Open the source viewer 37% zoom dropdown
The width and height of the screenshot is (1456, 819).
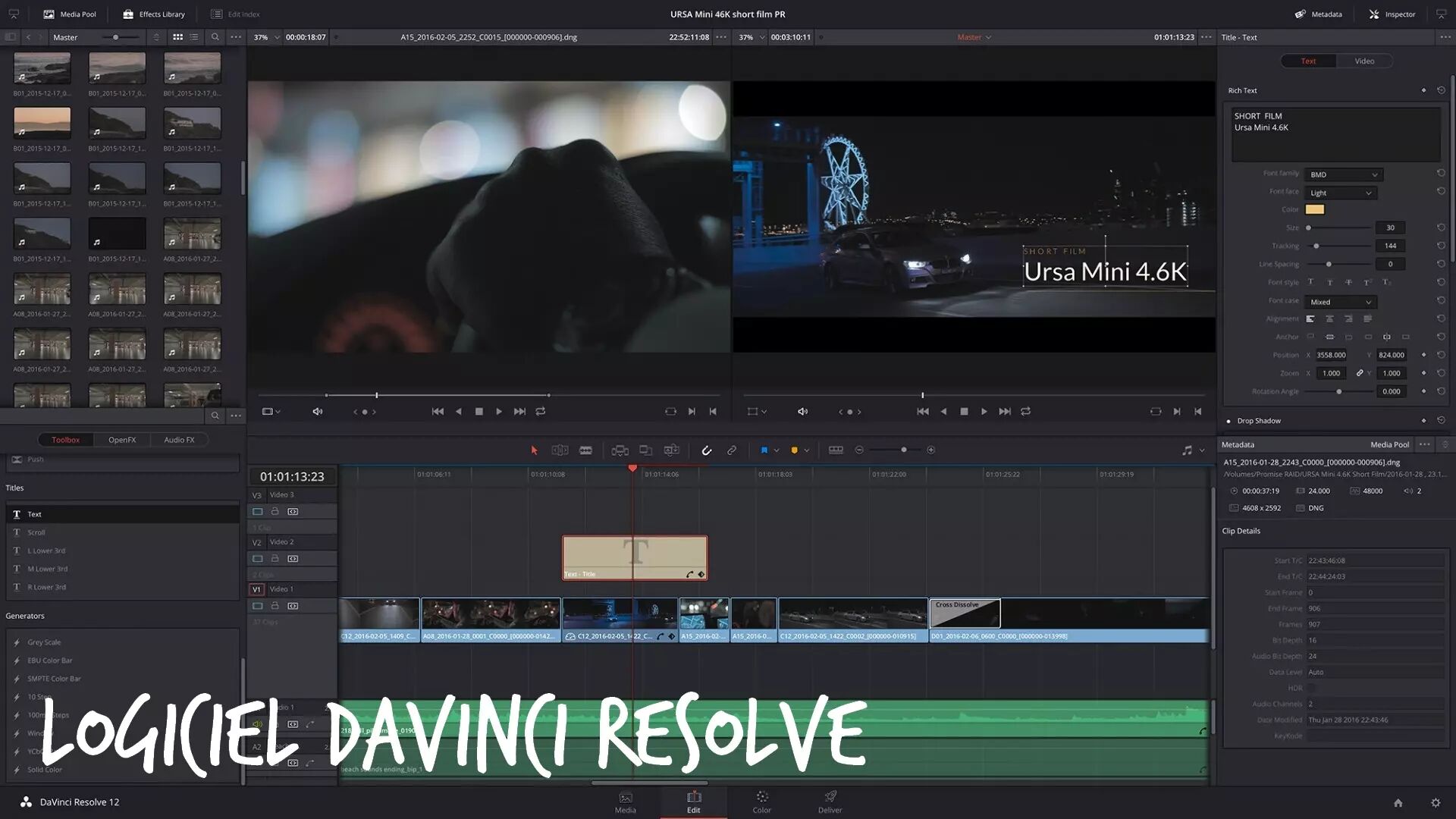point(266,37)
